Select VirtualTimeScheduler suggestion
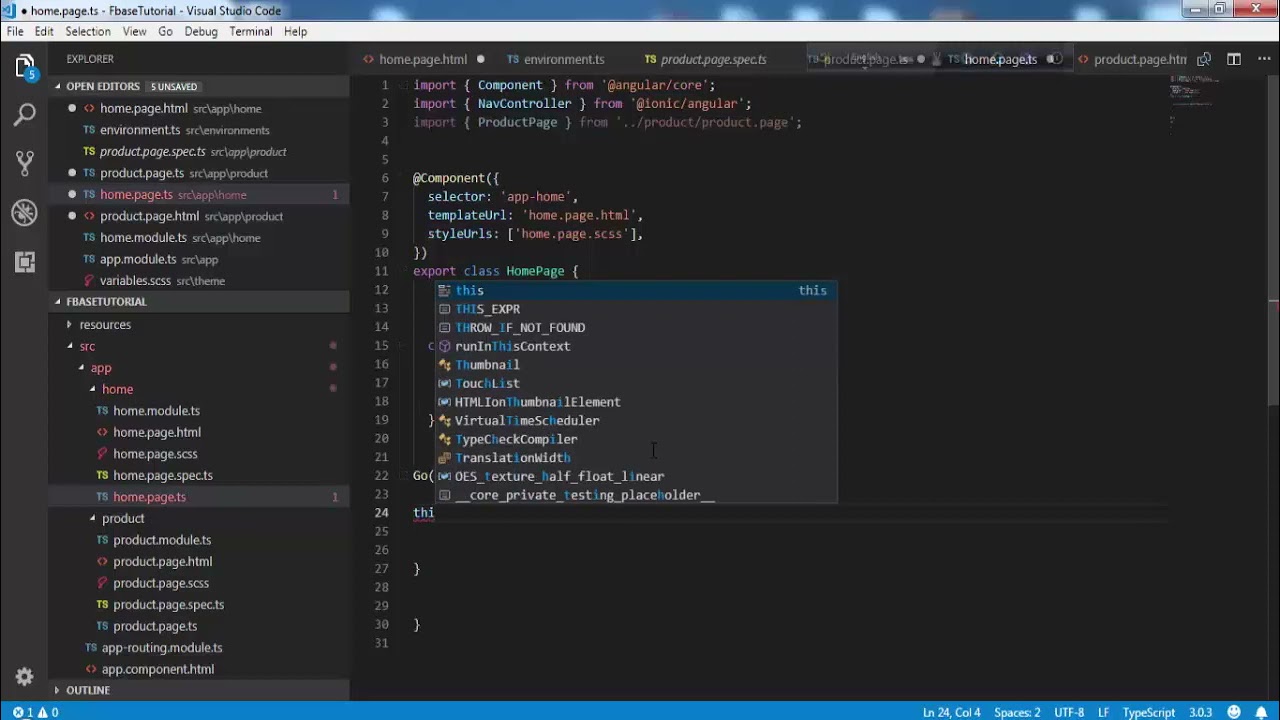The width and height of the screenshot is (1280, 720). point(635,420)
